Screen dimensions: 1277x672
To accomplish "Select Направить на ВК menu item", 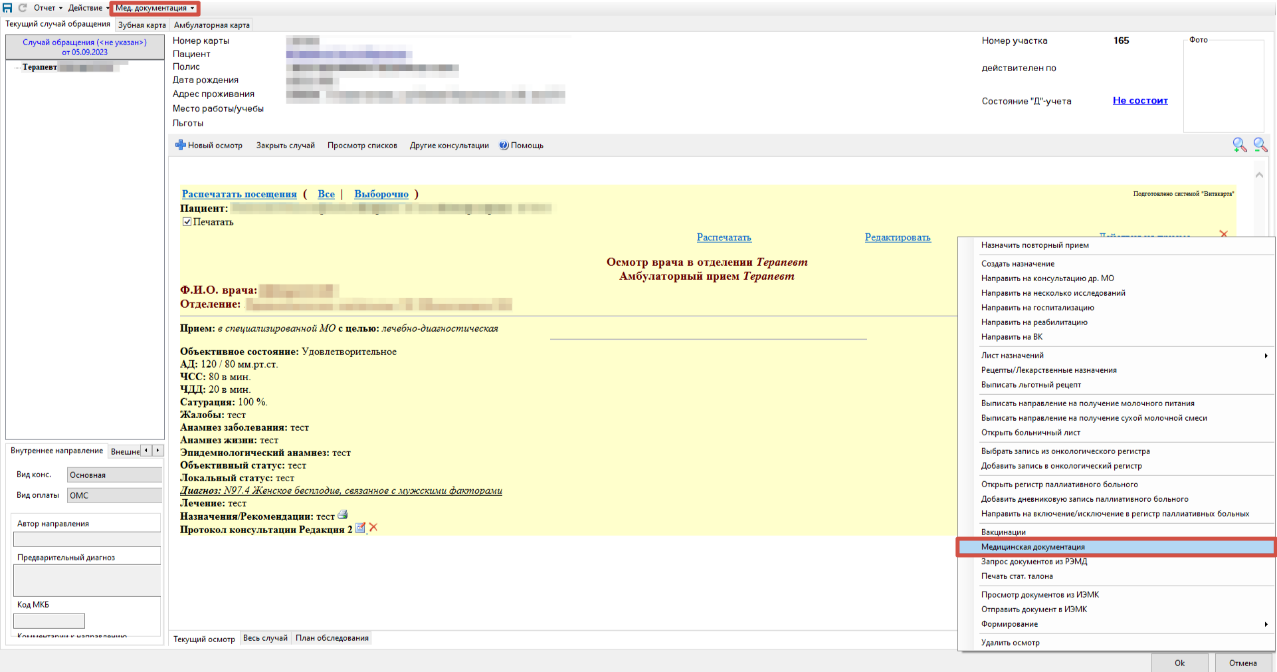I will [1116, 337].
